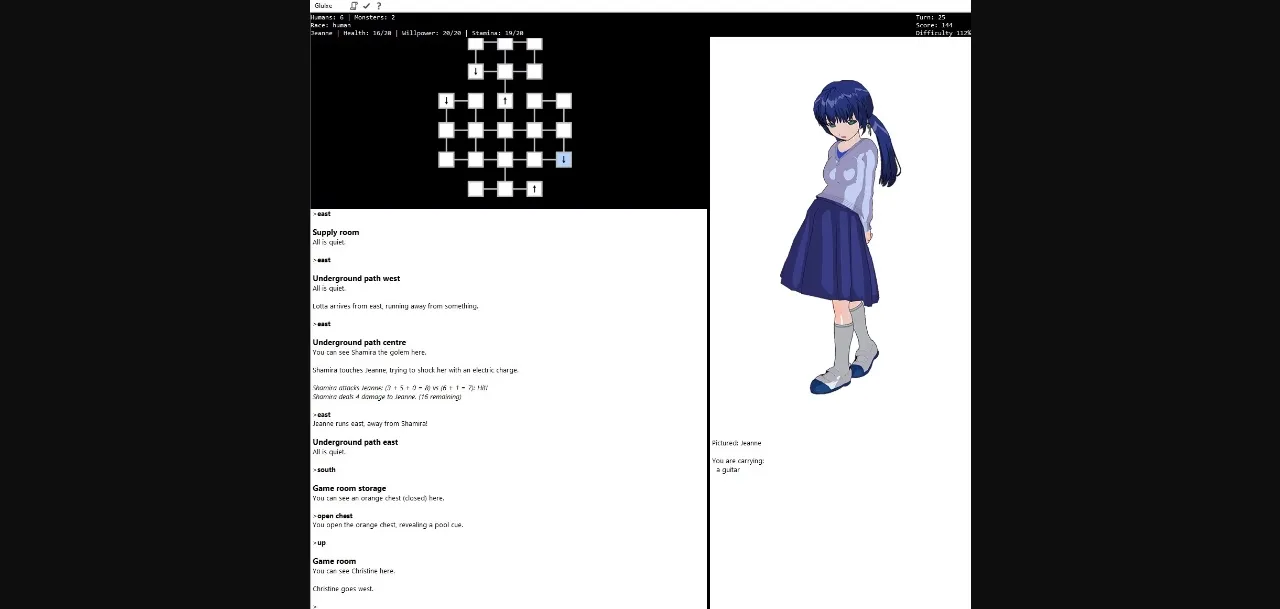Click the Difficulty readout in status bar
This screenshot has height=609, width=1280.
(x=942, y=33)
